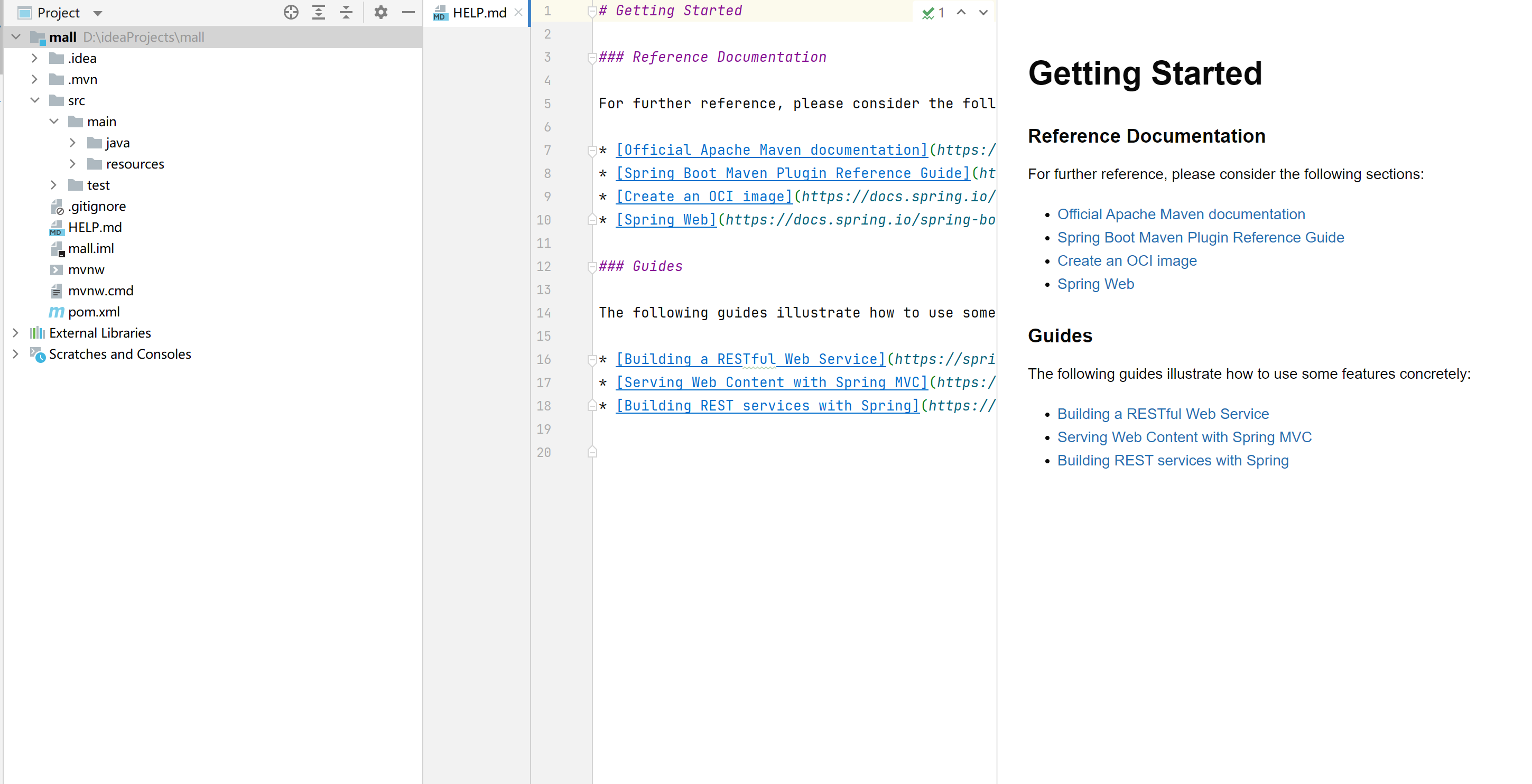Open 'Building a RESTful Web Service' preview link
The height and width of the screenshot is (784, 1532).
[1163, 414]
